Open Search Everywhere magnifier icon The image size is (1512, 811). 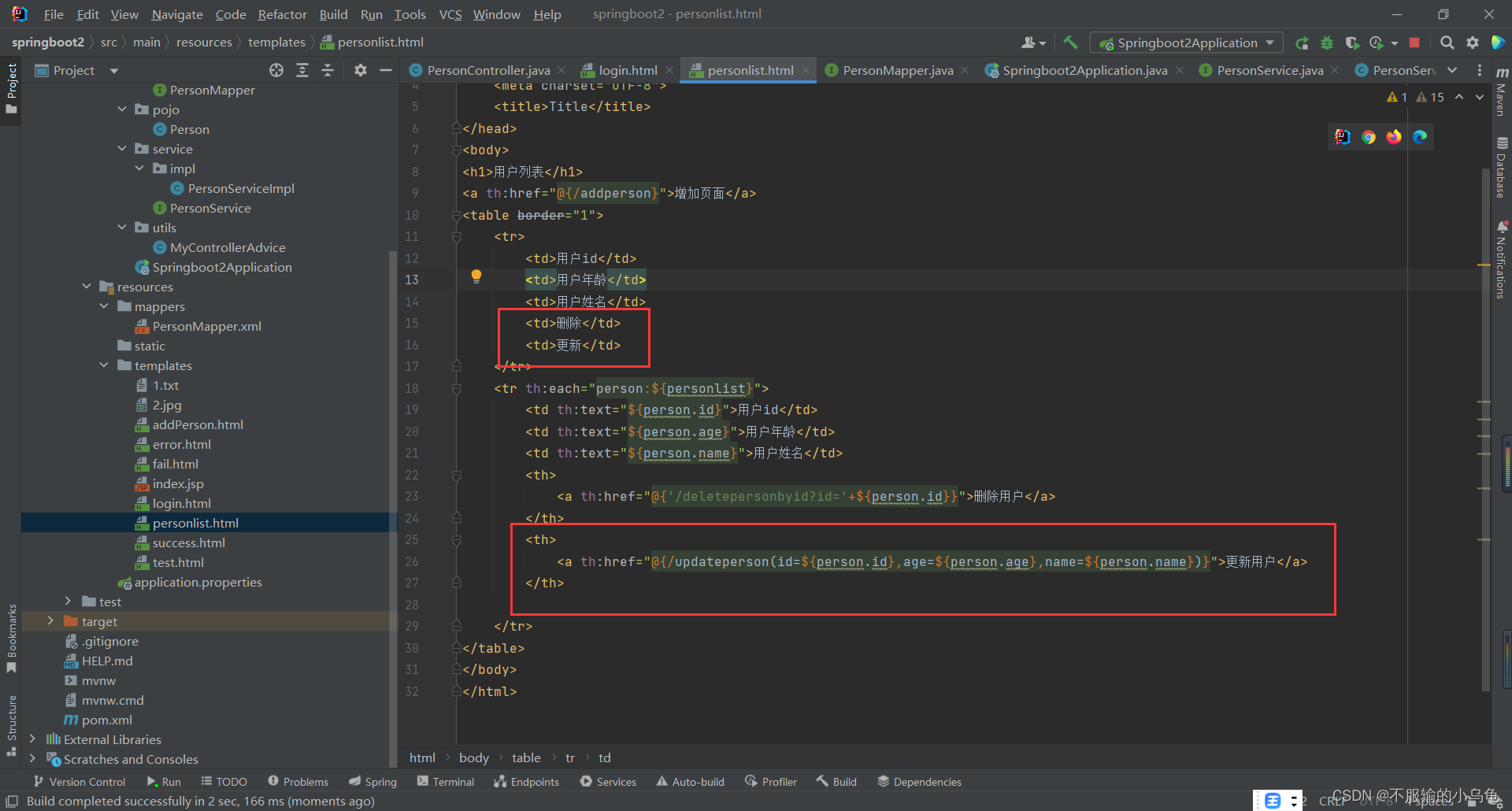(1447, 43)
